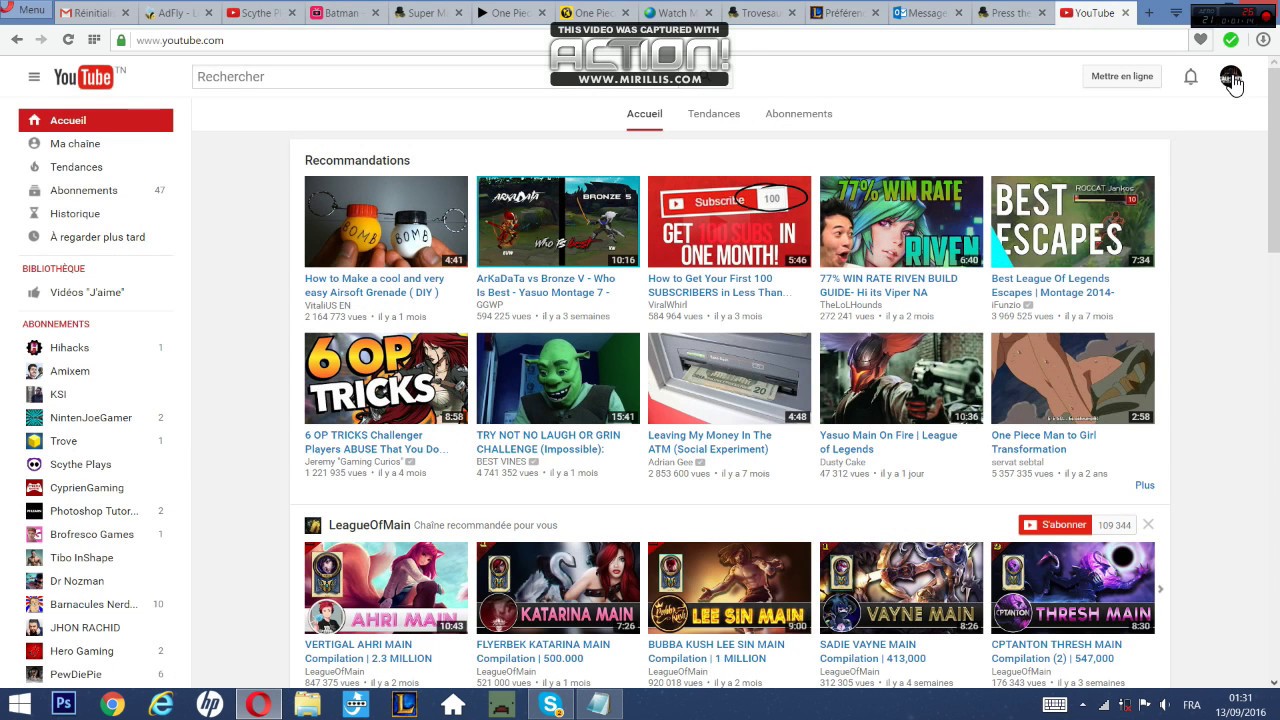
Task: Open Photoshop from the taskbar
Action: tap(64, 704)
